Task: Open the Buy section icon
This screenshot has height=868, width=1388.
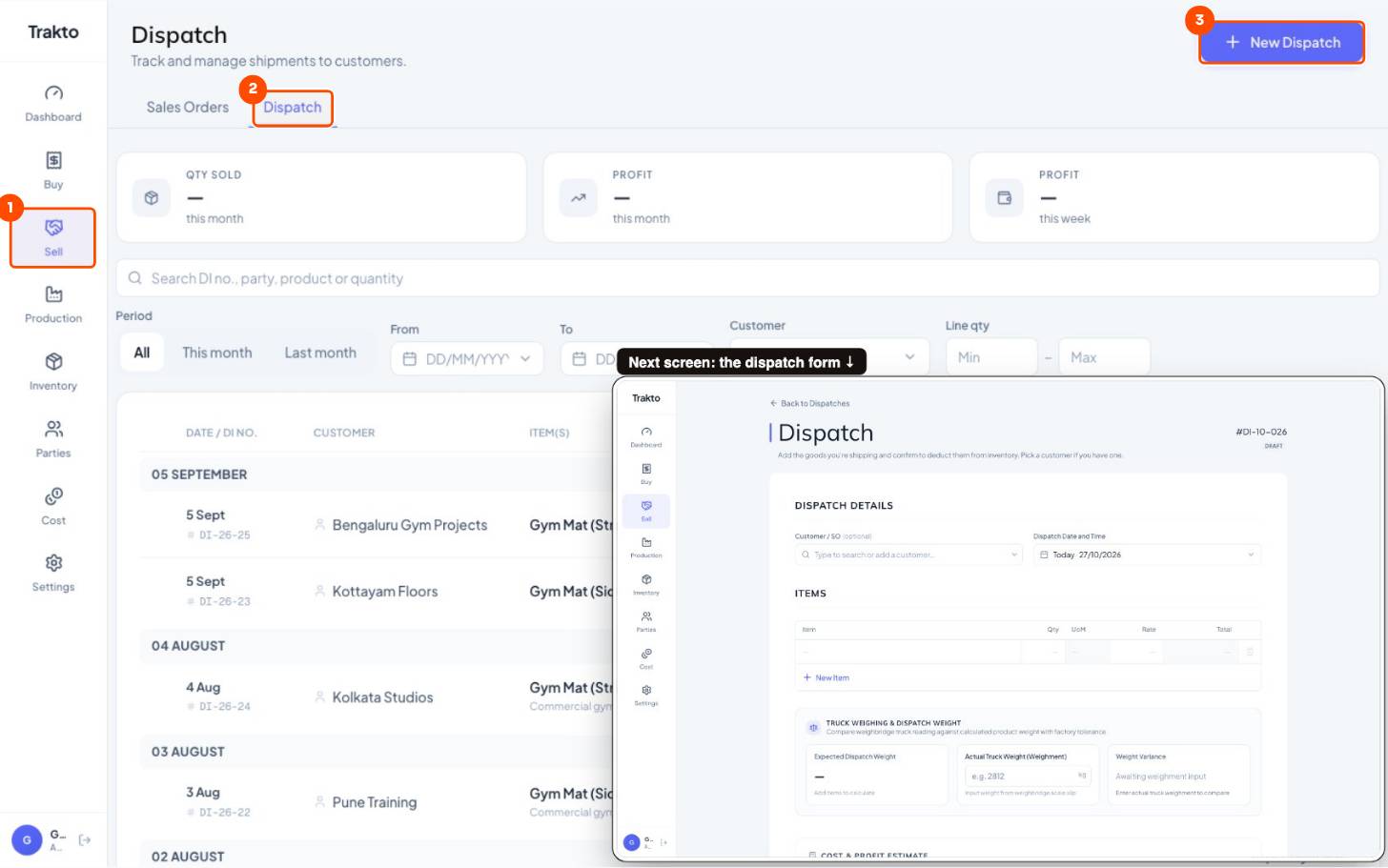Action: click(53, 160)
